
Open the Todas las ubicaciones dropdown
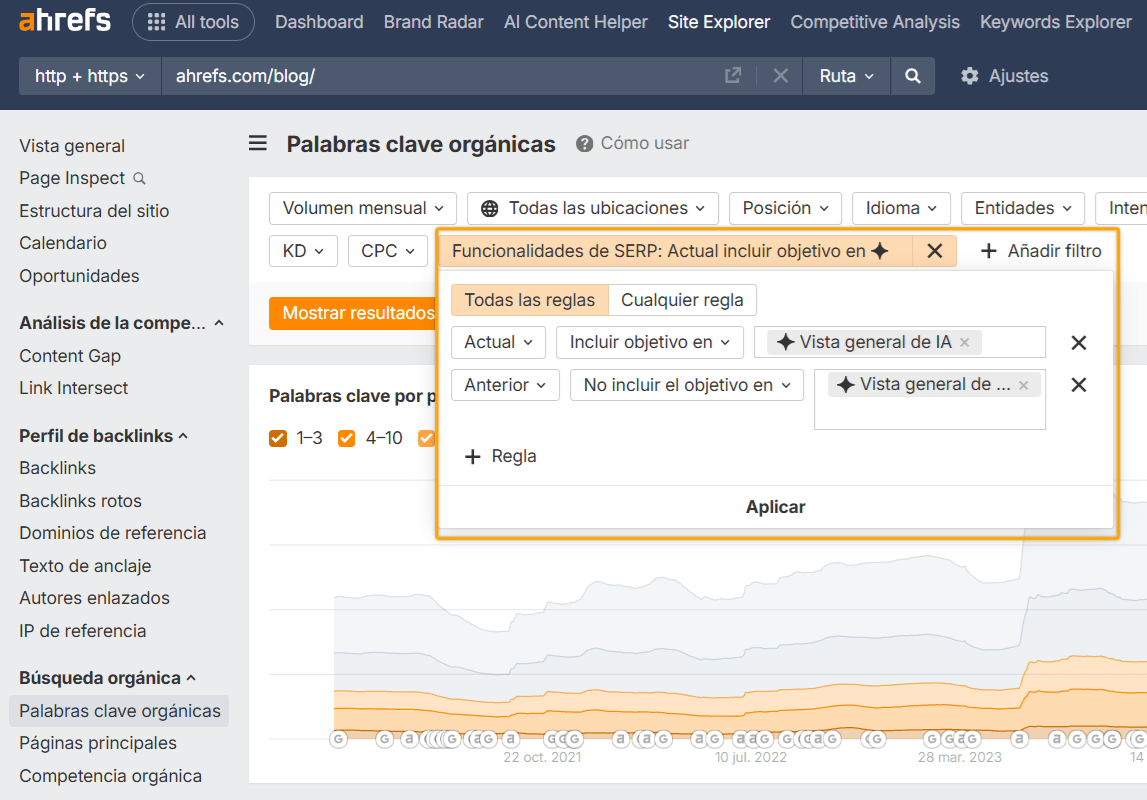tap(591, 208)
